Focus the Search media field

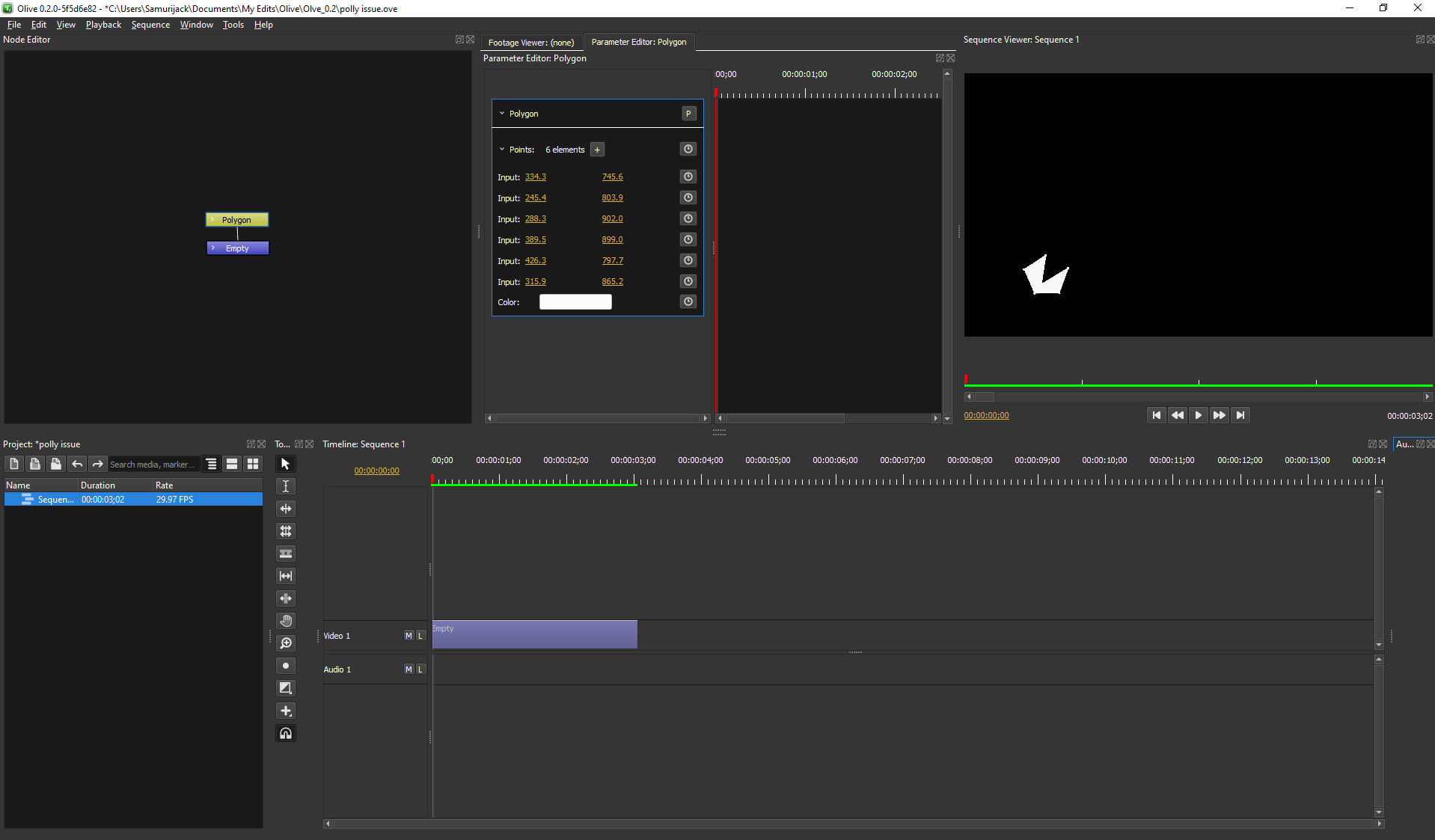[x=154, y=465]
